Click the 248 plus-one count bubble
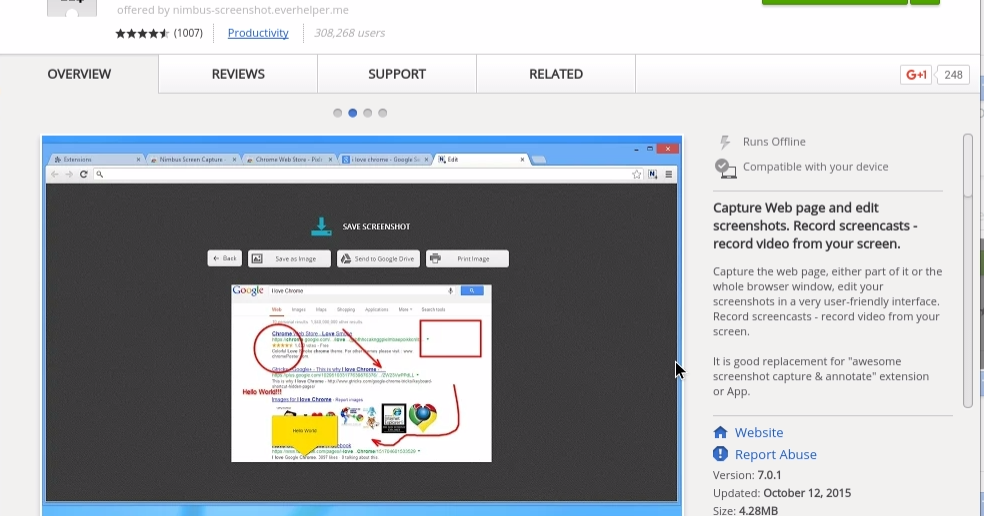Viewport: 984px width, 516px height. (x=953, y=75)
